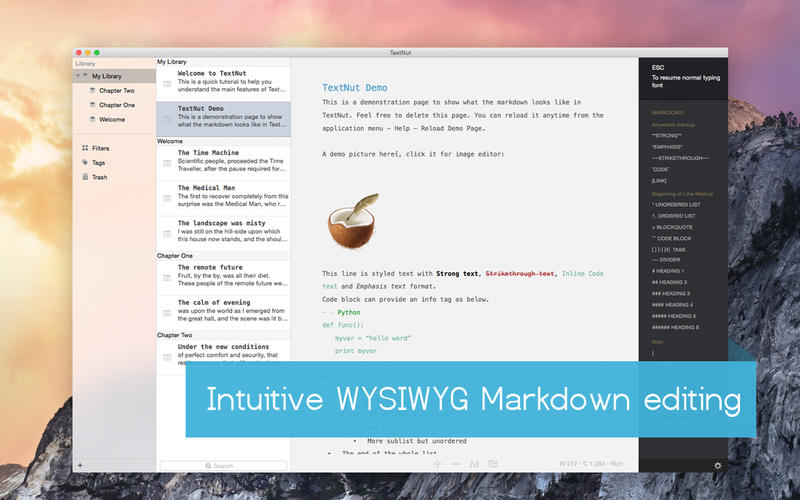
Task: Open The Time Machine note
Action: (x=223, y=163)
